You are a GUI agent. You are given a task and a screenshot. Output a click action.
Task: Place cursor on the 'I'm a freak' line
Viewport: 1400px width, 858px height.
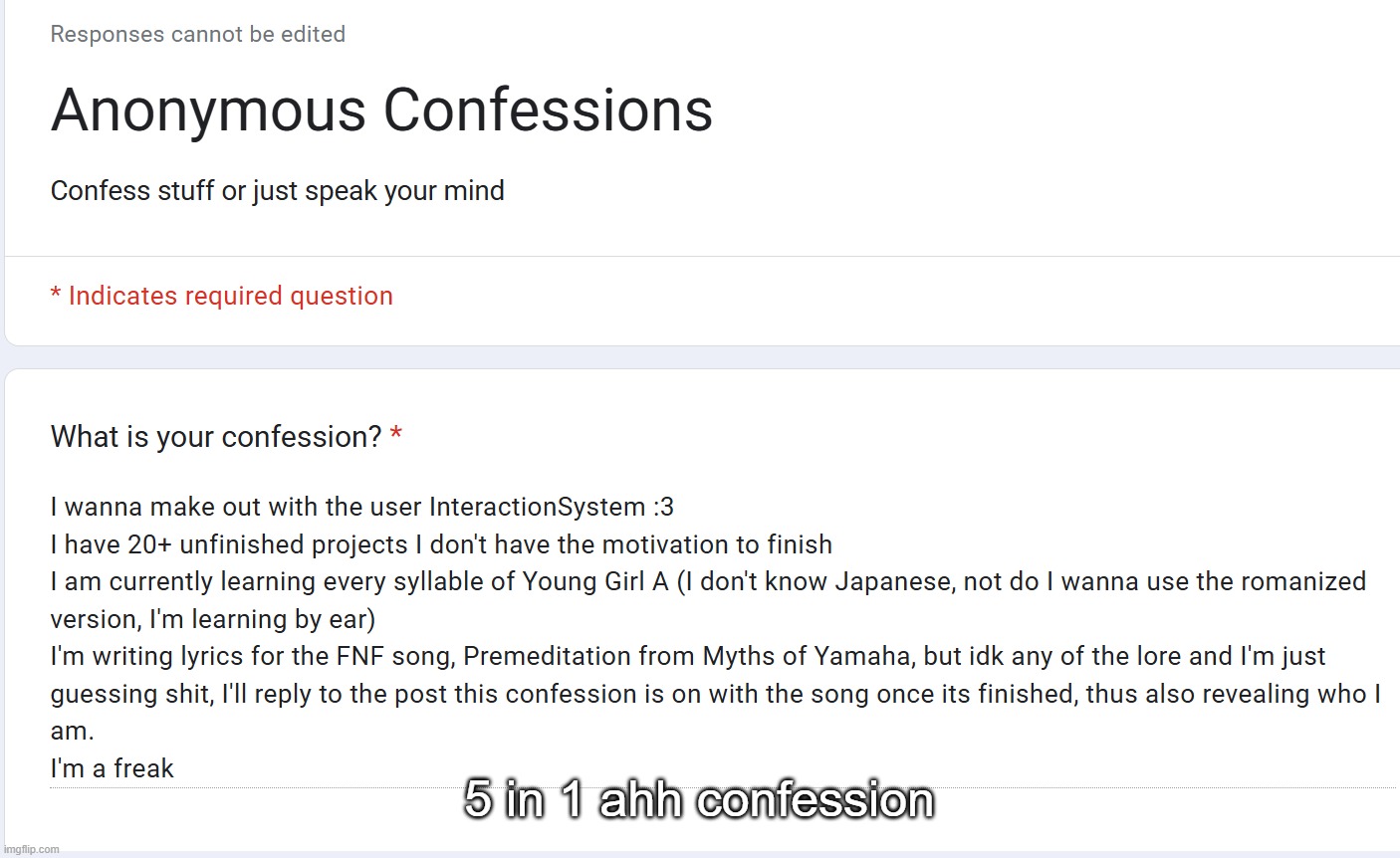point(113,768)
